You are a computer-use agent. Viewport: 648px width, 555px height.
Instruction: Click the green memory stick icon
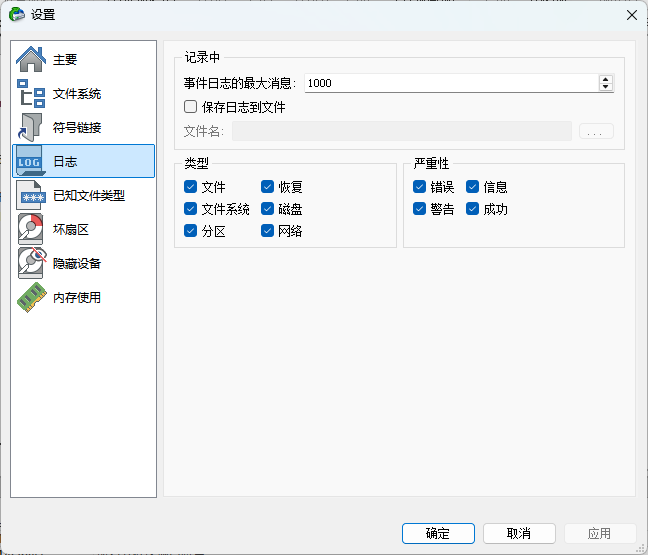(31, 297)
